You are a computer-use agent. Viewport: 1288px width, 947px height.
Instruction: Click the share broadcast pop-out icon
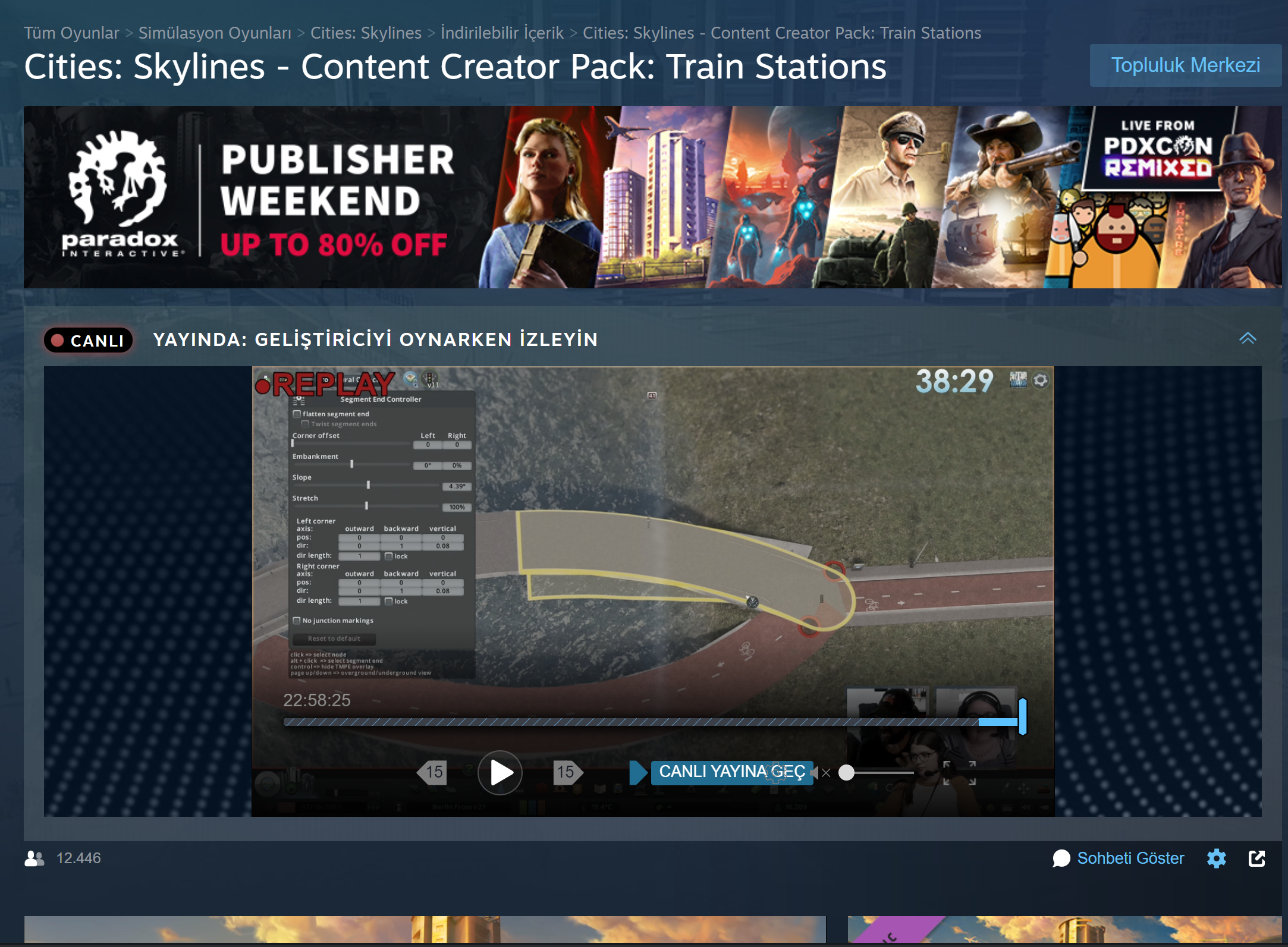(1258, 858)
